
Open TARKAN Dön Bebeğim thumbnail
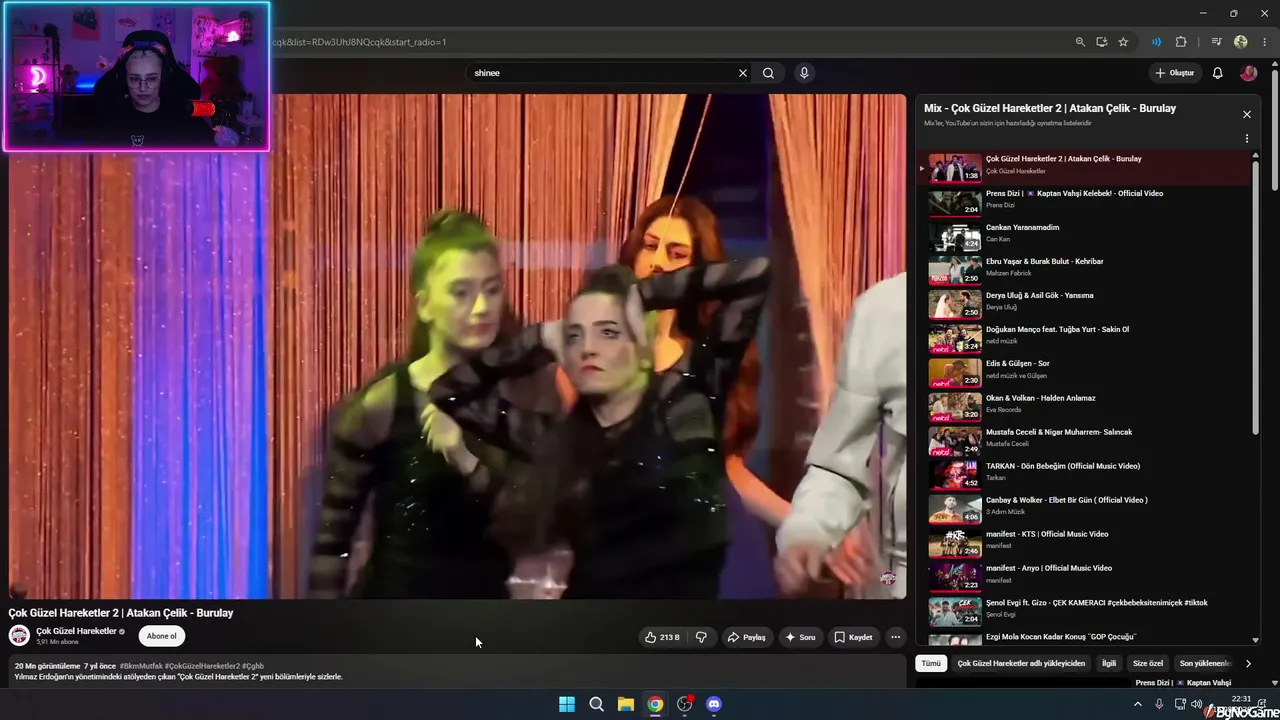955,473
